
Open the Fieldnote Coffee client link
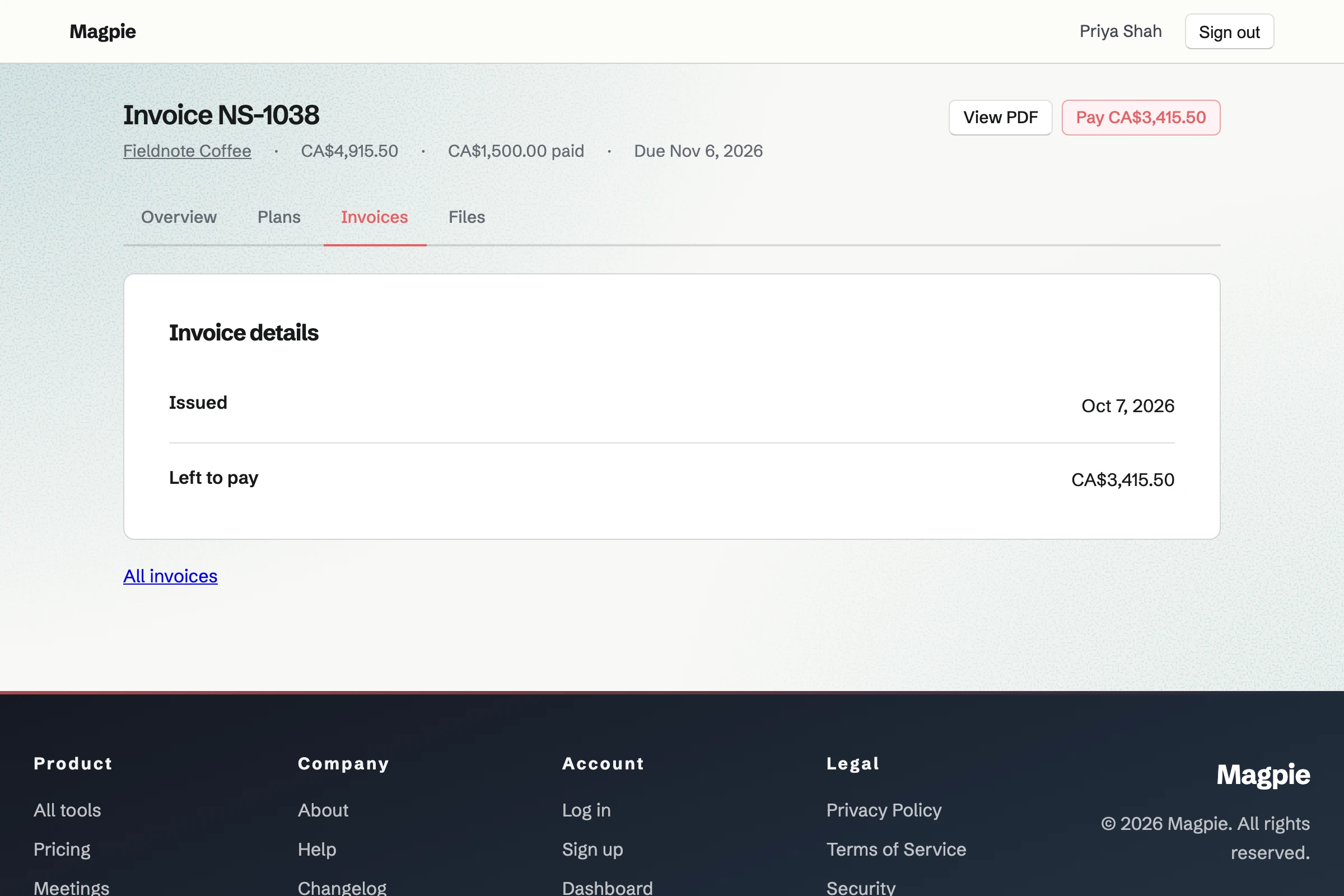click(x=187, y=151)
